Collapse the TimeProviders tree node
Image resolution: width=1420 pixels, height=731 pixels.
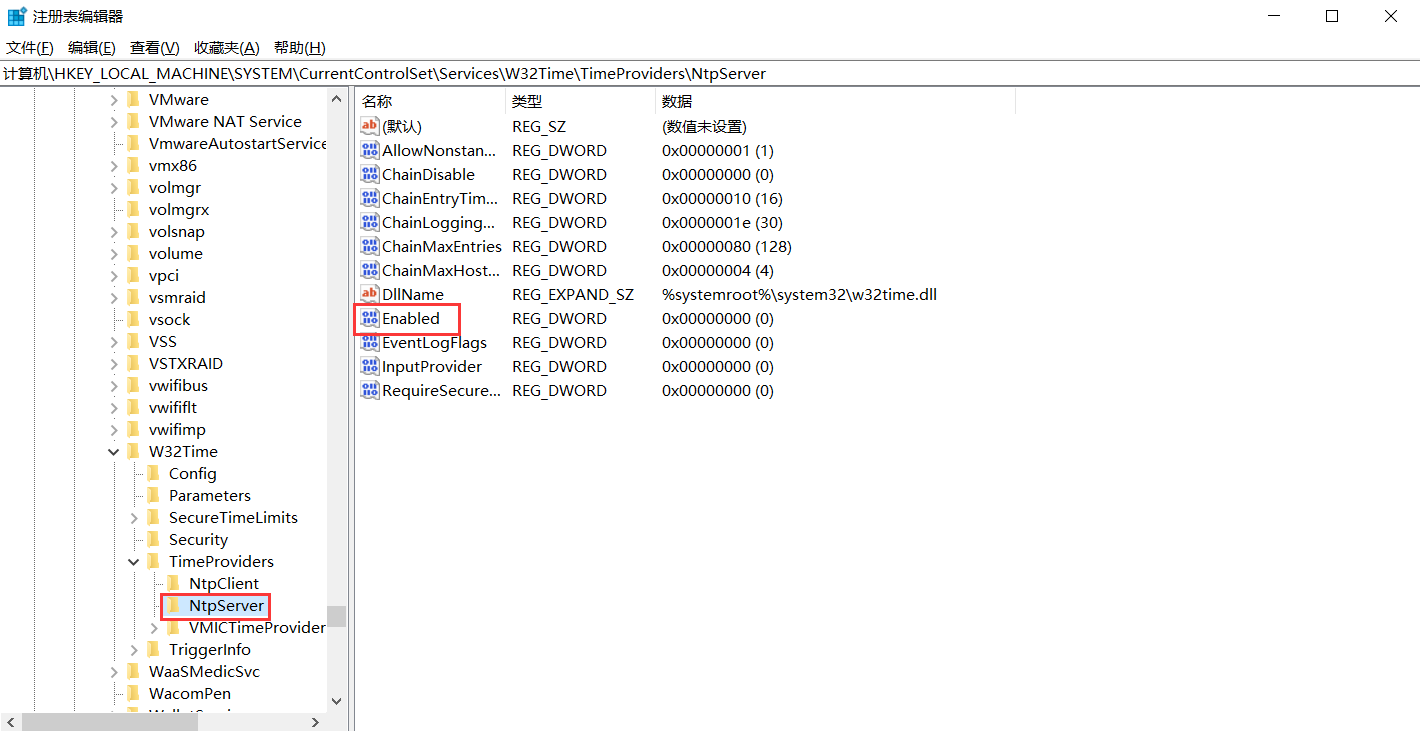pyautogui.click(x=133, y=562)
